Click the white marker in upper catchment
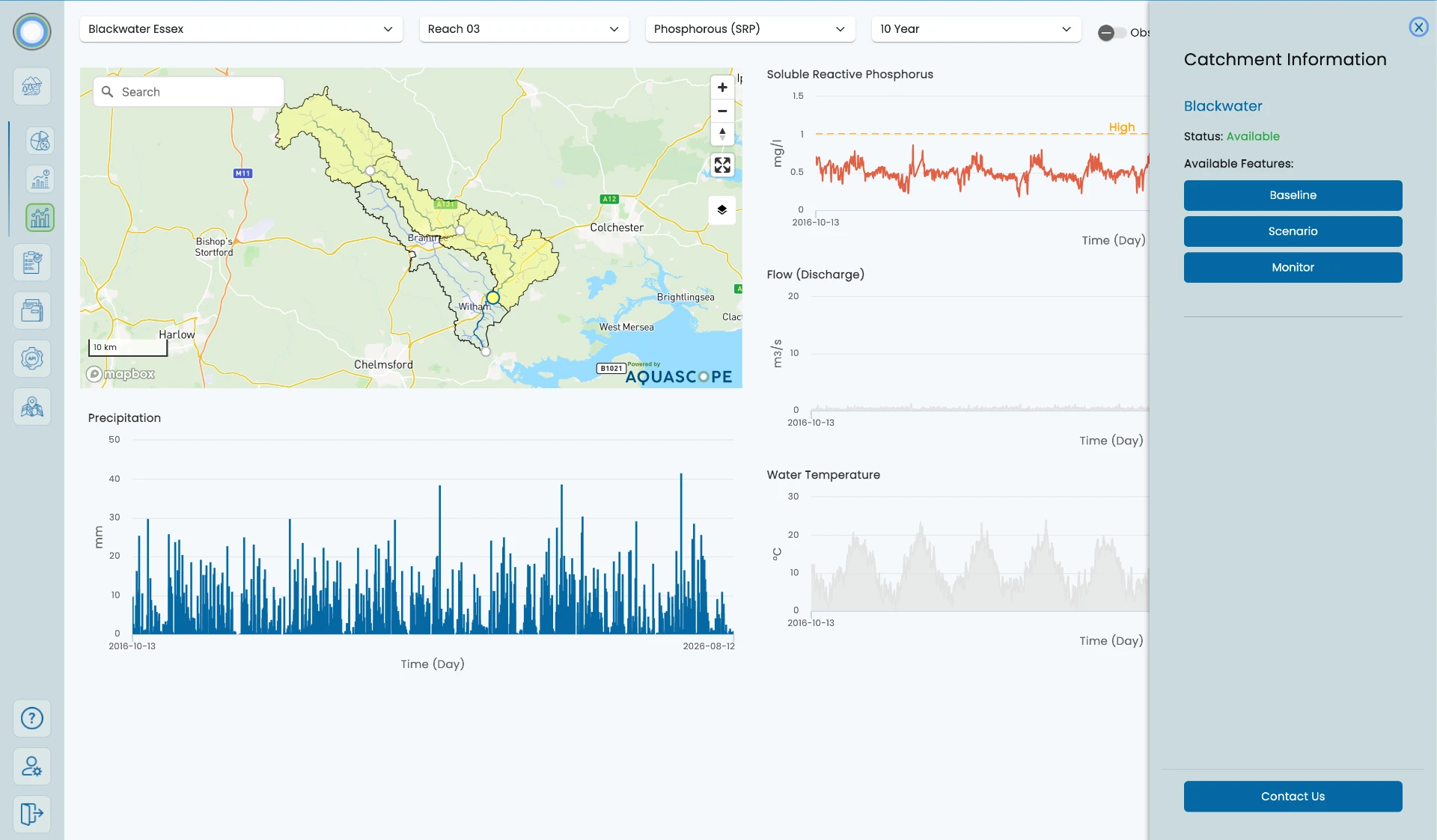Viewport: 1437px width, 840px height. pos(370,171)
